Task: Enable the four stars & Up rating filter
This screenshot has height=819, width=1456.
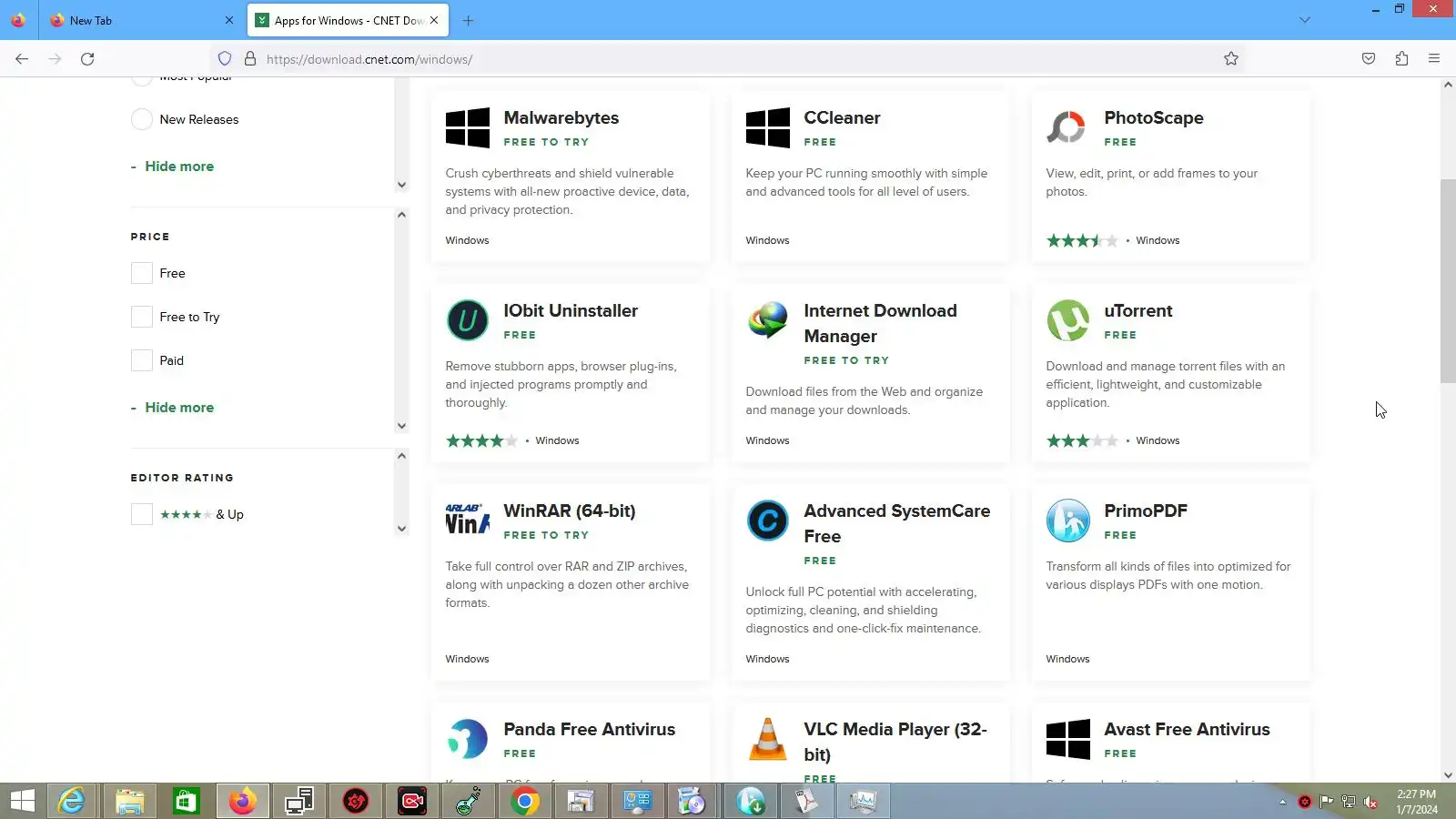Action: coord(142,514)
